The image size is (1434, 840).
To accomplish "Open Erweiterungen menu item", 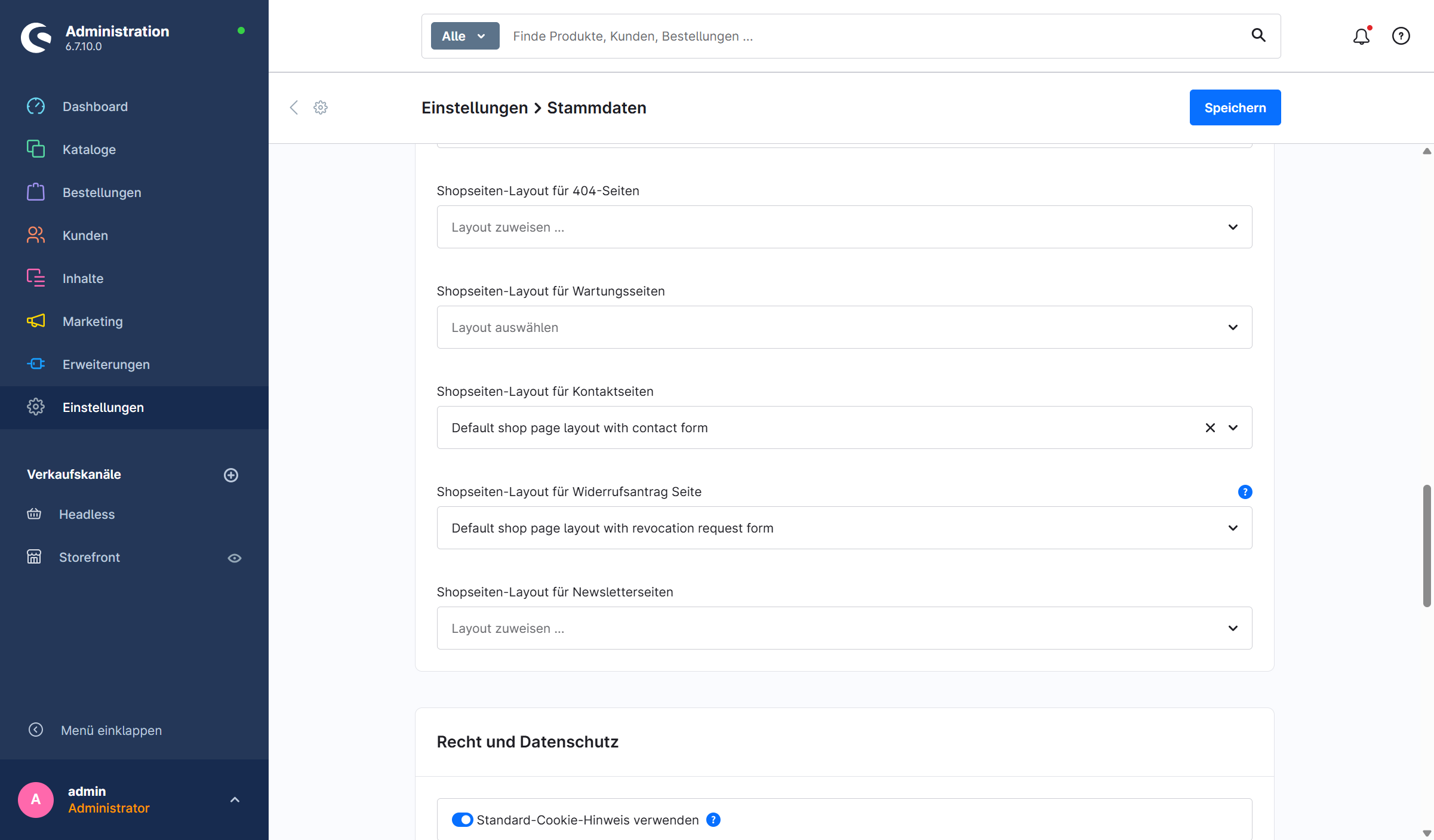I will pos(134,364).
